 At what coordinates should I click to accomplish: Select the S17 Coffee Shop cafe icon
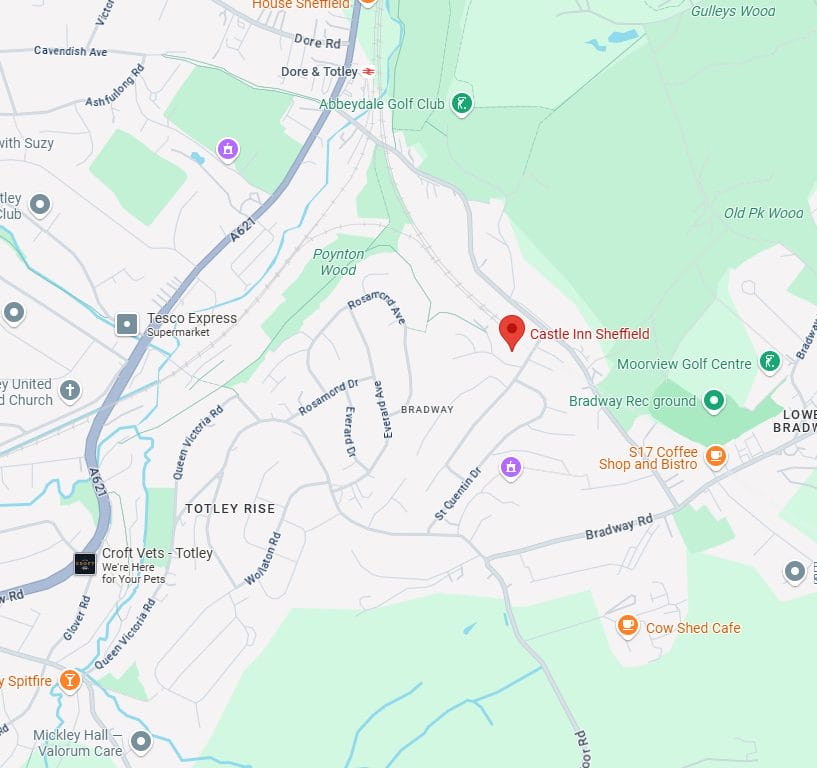coord(716,456)
